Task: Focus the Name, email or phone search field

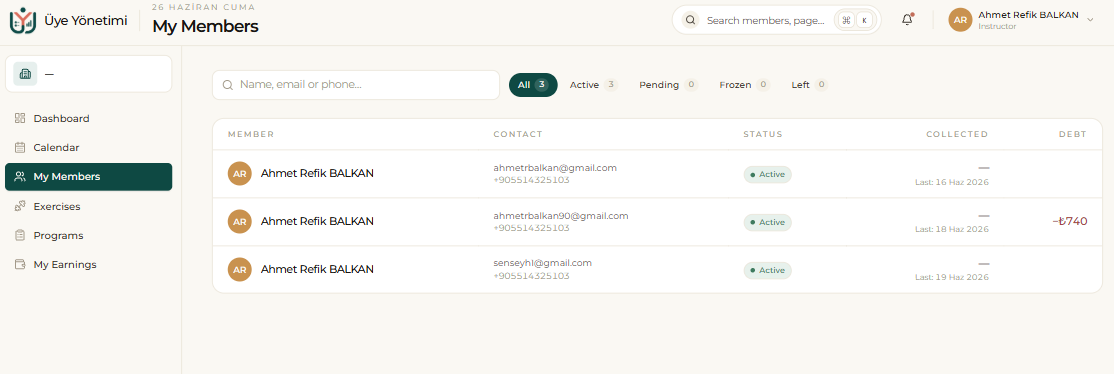Action: [356, 85]
